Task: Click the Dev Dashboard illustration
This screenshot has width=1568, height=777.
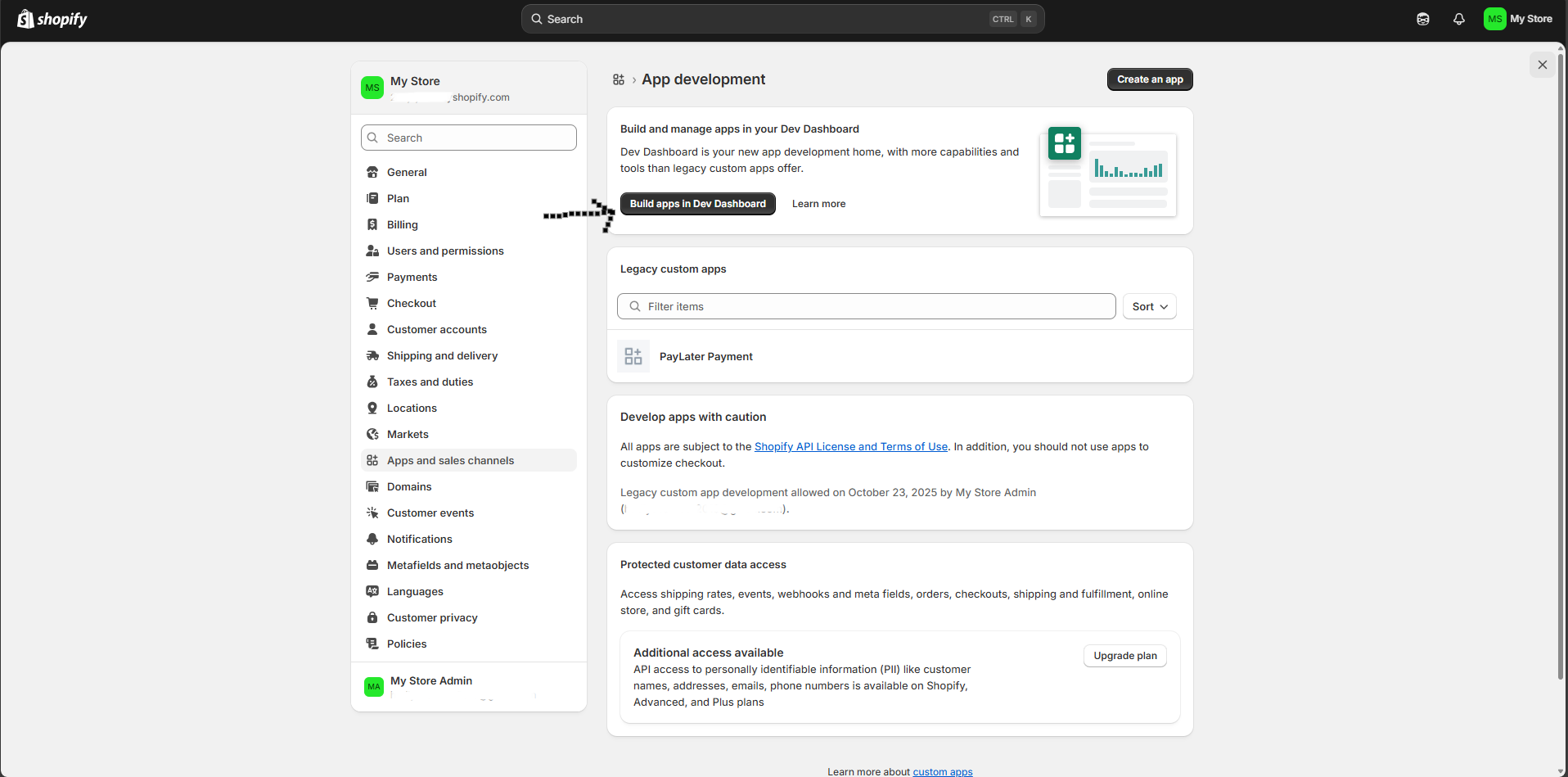Action: (1108, 171)
